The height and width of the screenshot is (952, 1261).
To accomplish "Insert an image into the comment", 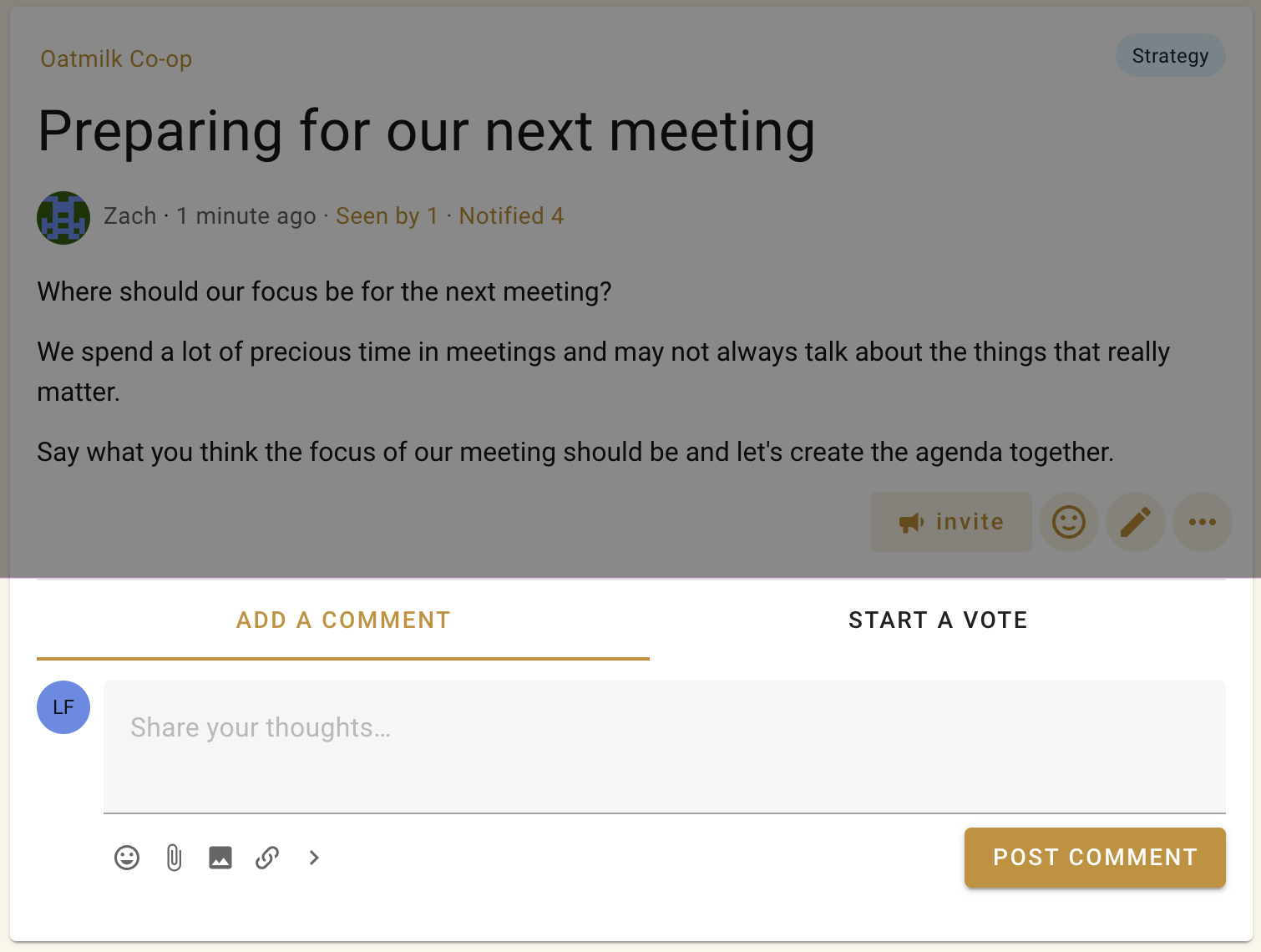I will [220, 858].
